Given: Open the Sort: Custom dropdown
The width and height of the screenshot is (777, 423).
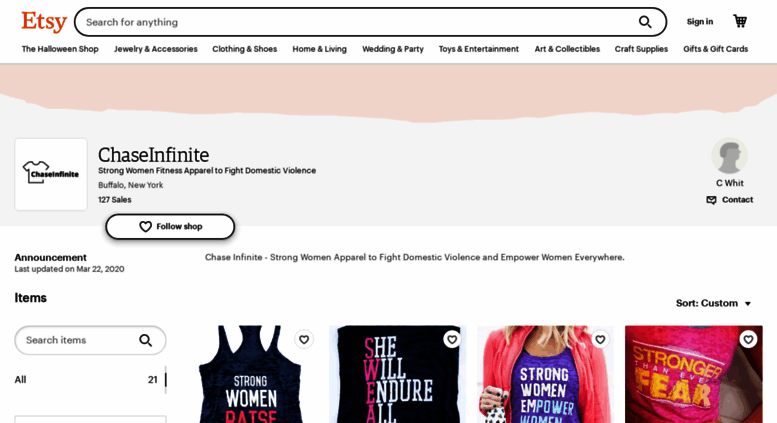Looking at the screenshot, I should coord(714,303).
